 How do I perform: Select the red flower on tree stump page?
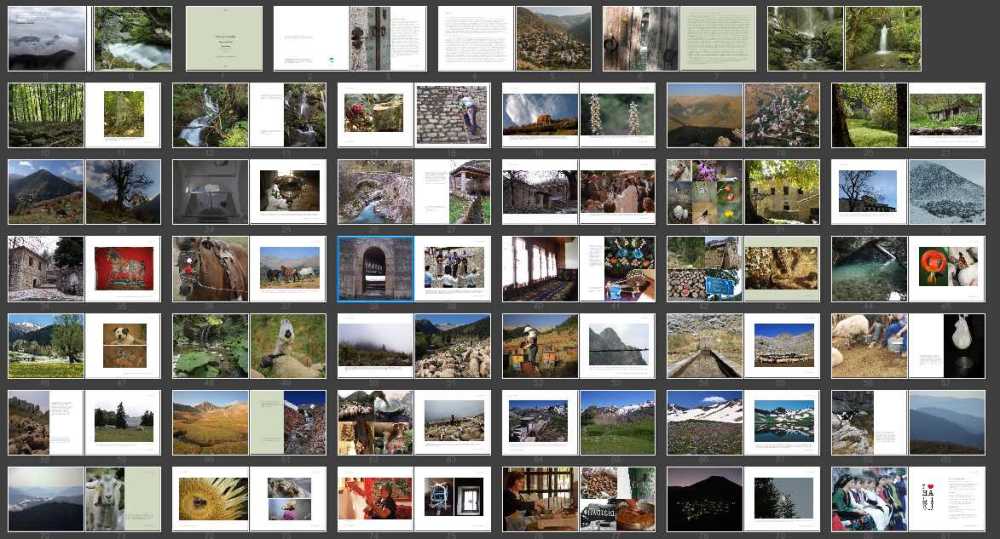click(x=375, y=115)
